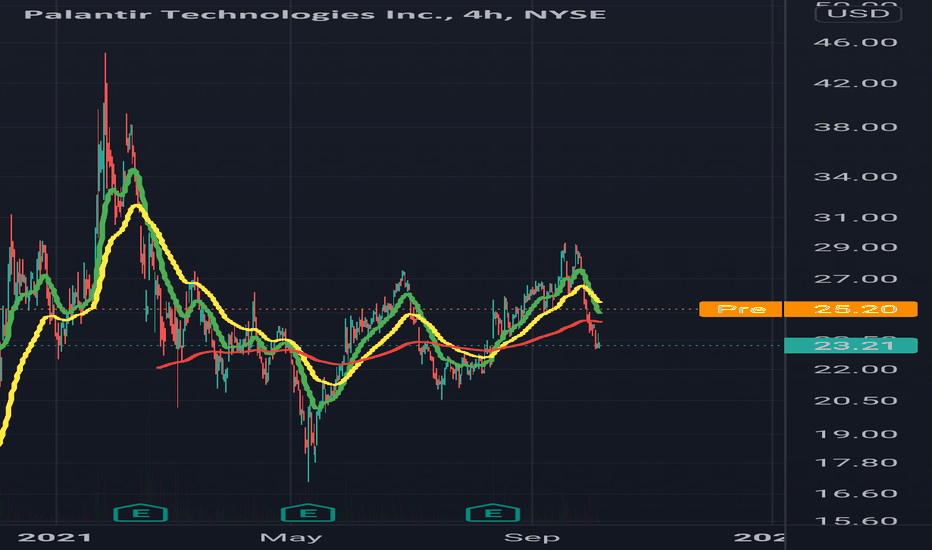Click the orange Pre market label
Viewport: 932px width, 550px height.
tap(741, 309)
